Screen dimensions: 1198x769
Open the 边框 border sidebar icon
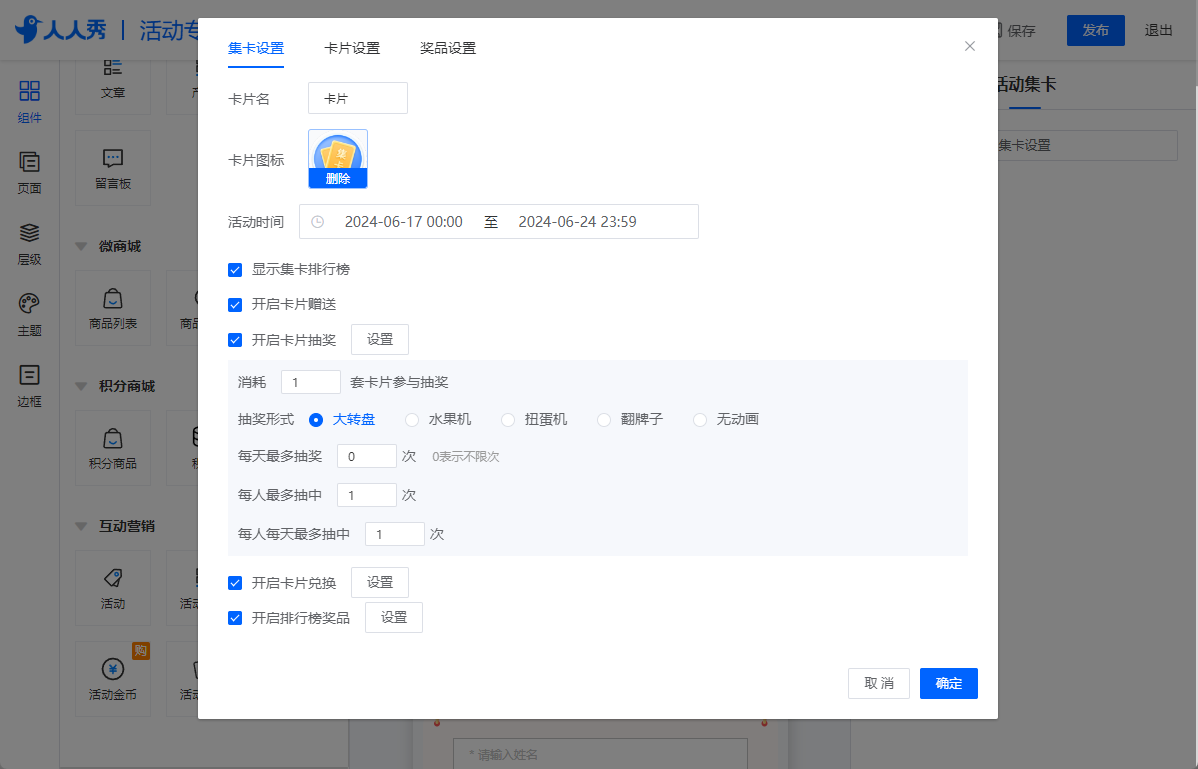pyautogui.click(x=29, y=386)
